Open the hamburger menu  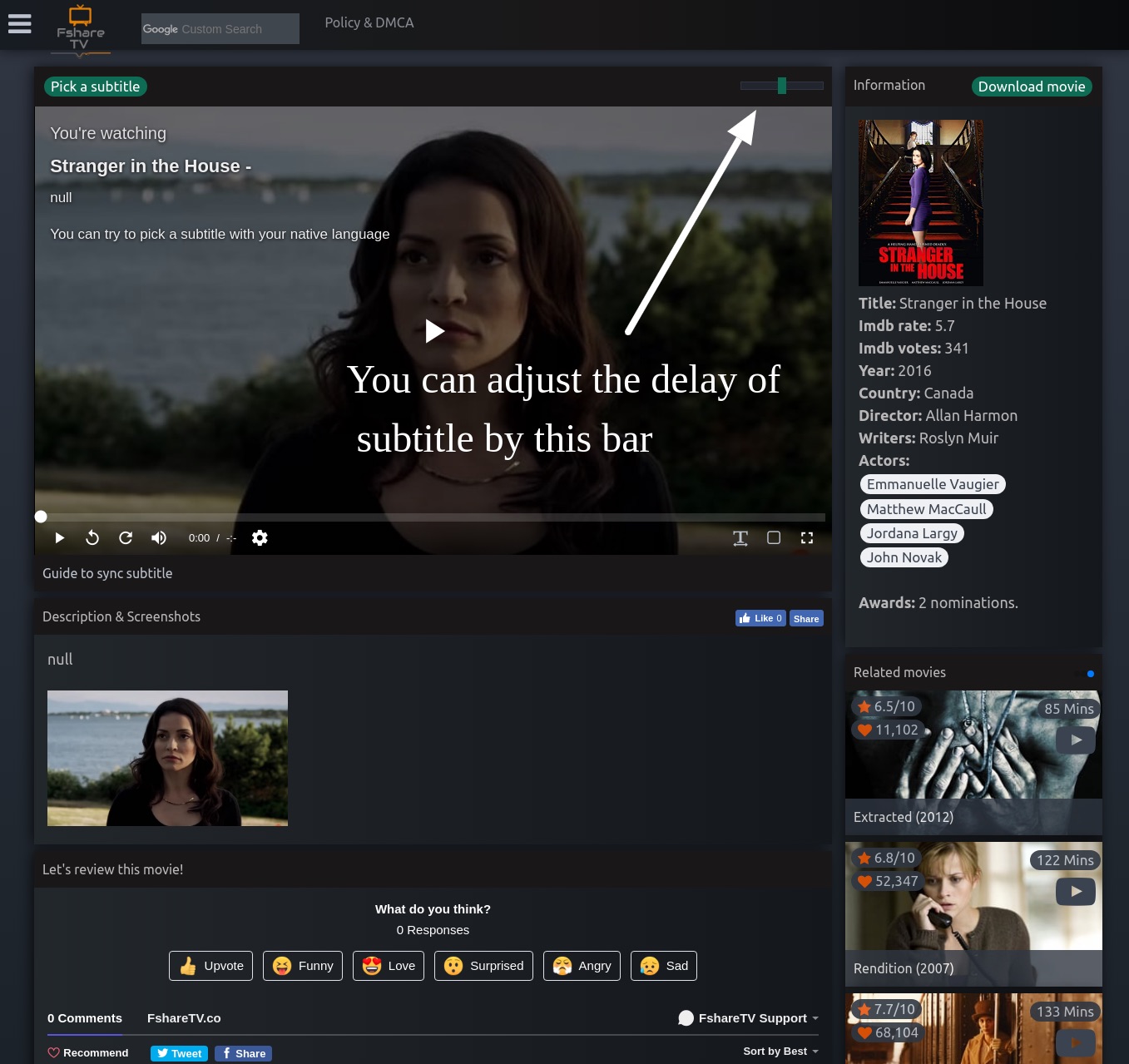19,24
